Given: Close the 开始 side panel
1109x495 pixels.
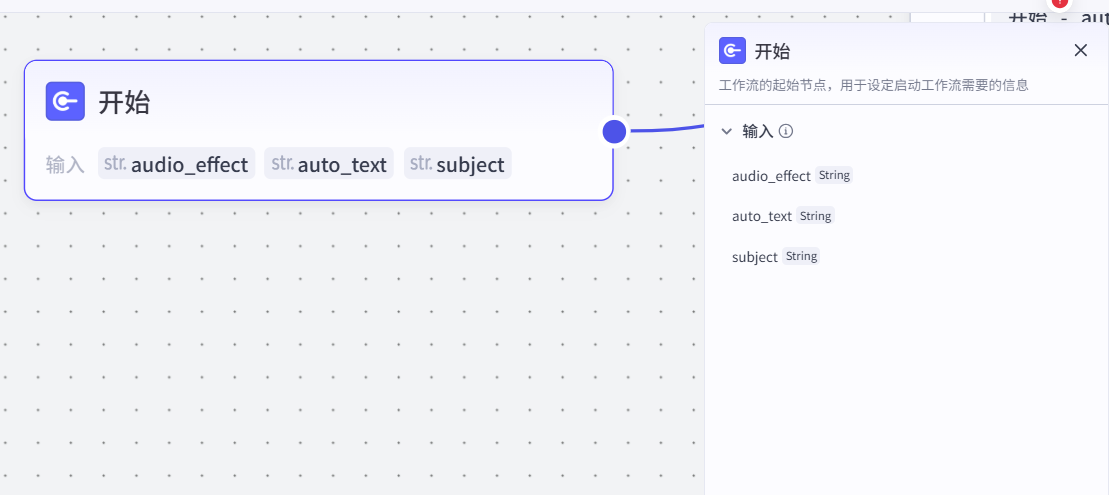Looking at the screenshot, I should point(1080,51).
